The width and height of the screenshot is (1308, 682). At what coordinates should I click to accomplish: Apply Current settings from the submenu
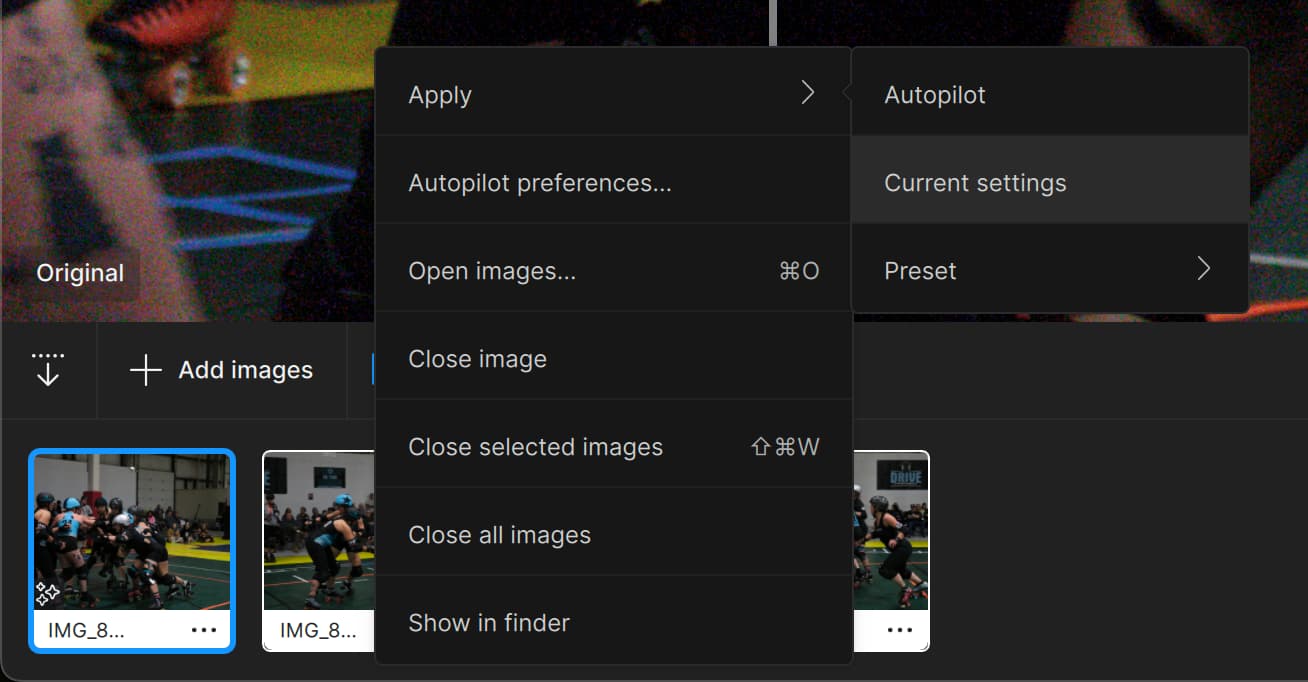click(975, 182)
